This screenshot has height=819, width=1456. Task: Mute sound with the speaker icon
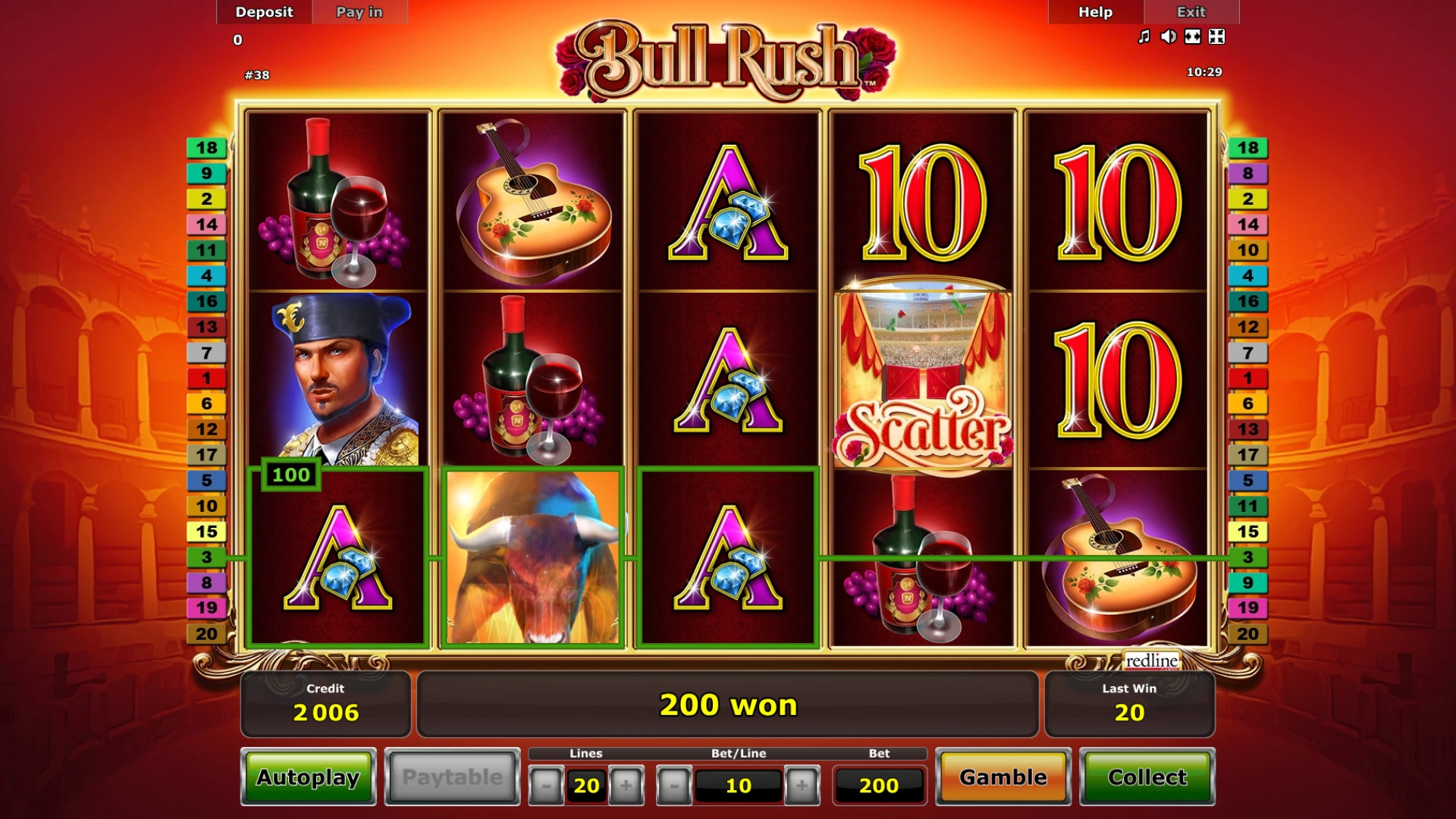click(1169, 36)
